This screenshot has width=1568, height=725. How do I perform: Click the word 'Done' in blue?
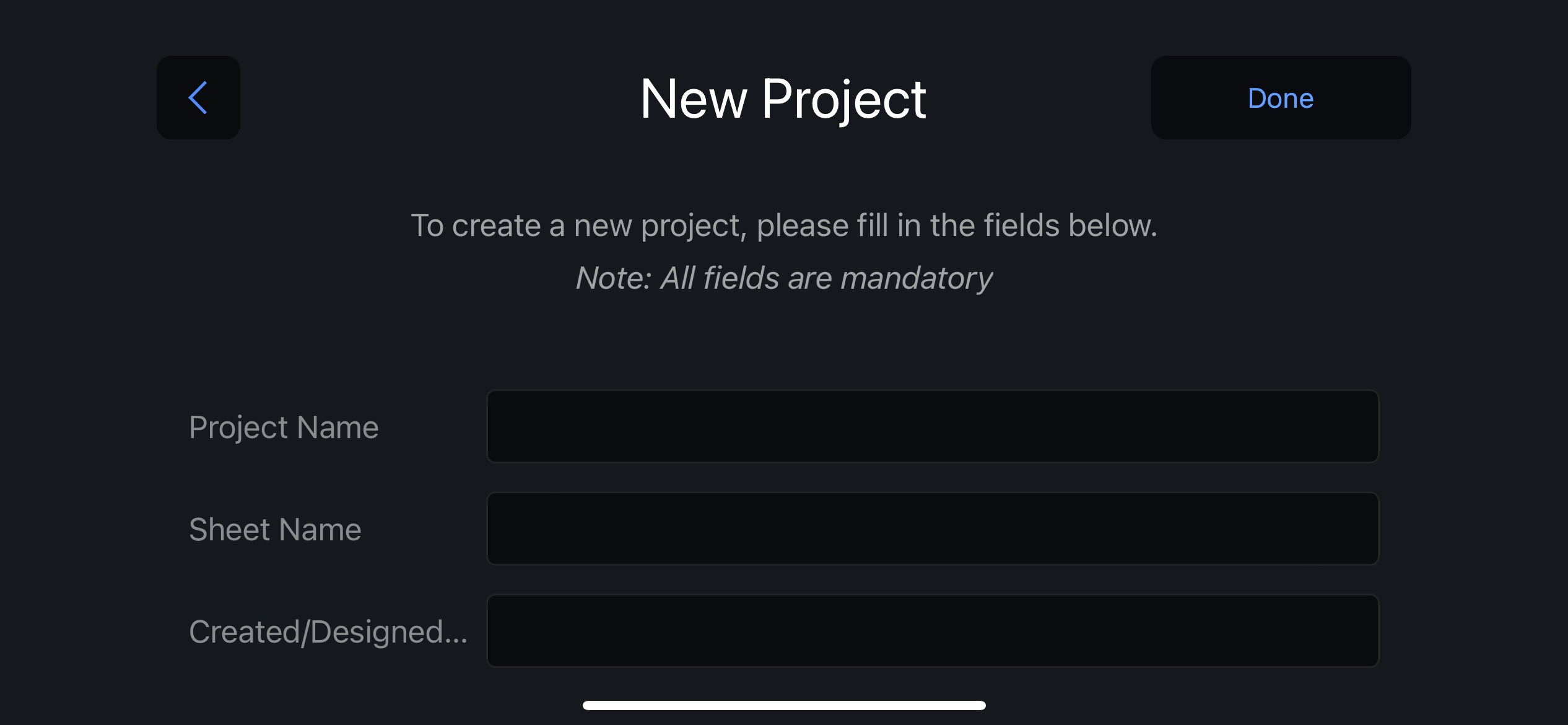pos(1281,99)
